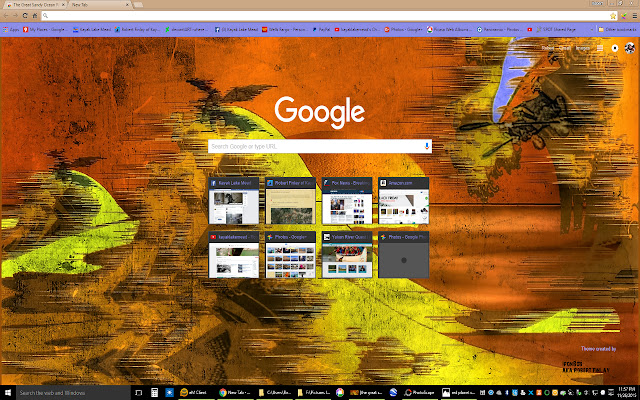Open Google account profile avatar
The height and width of the screenshot is (400, 640).
point(630,48)
